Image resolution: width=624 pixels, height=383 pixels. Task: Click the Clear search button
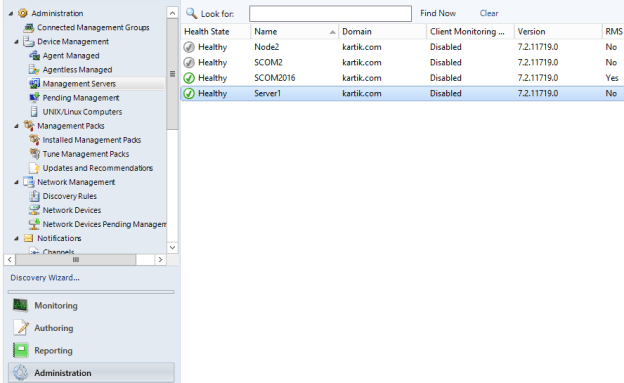click(489, 13)
